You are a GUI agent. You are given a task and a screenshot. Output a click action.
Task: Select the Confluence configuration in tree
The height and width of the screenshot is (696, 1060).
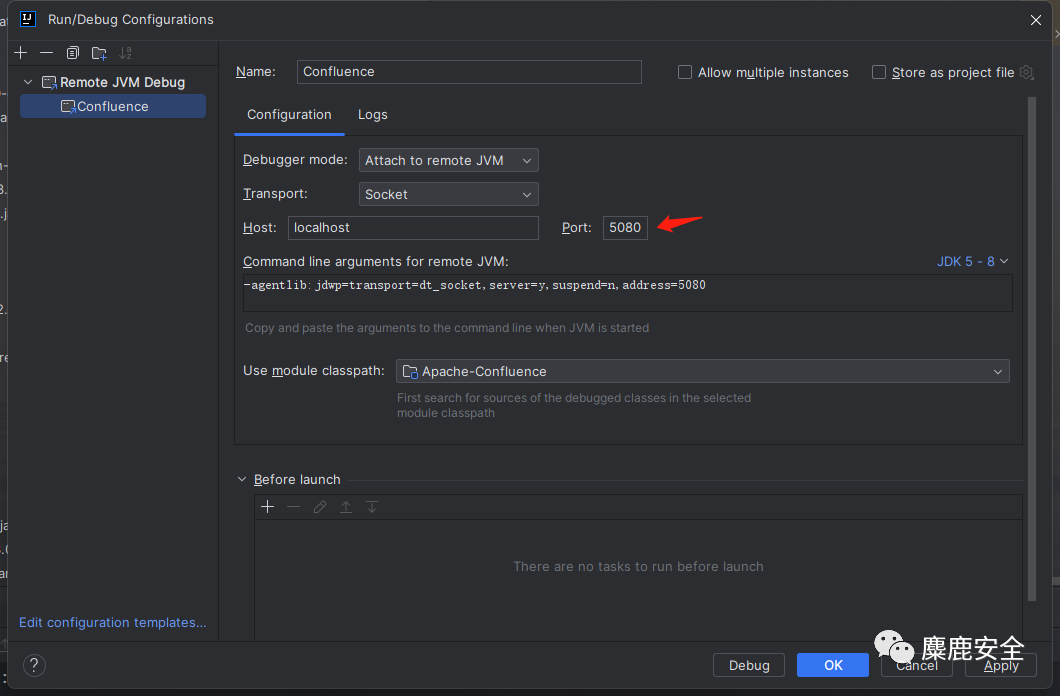click(113, 106)
